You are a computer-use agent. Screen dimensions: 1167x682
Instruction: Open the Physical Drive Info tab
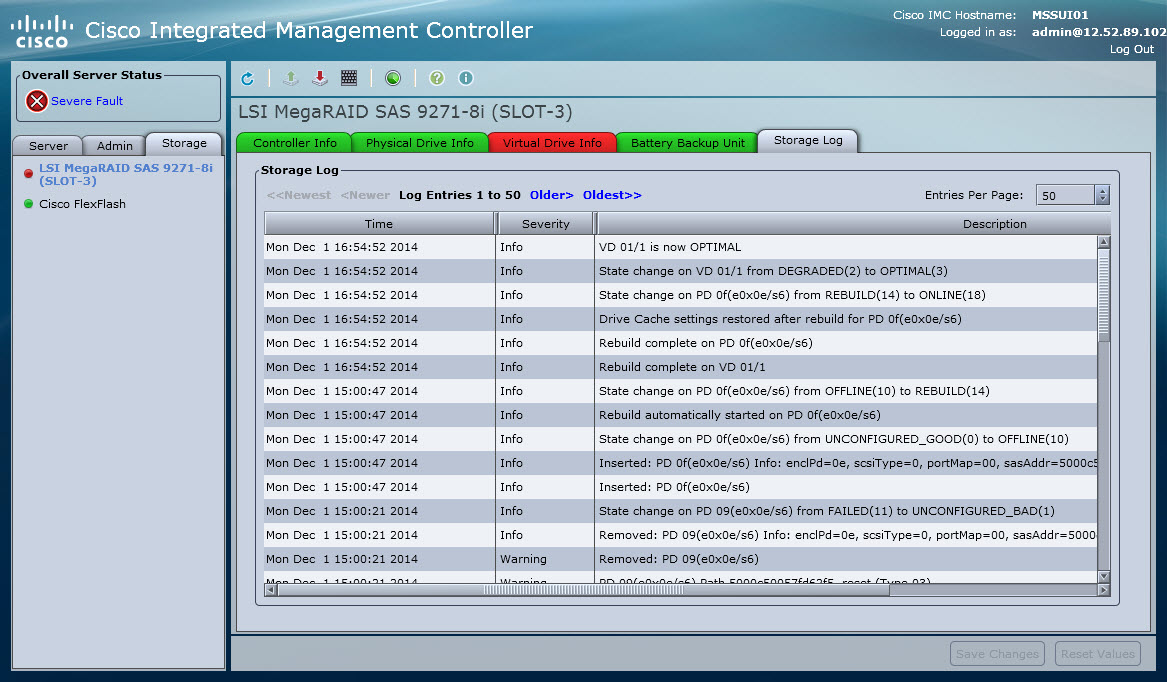[x=420, y=143]
